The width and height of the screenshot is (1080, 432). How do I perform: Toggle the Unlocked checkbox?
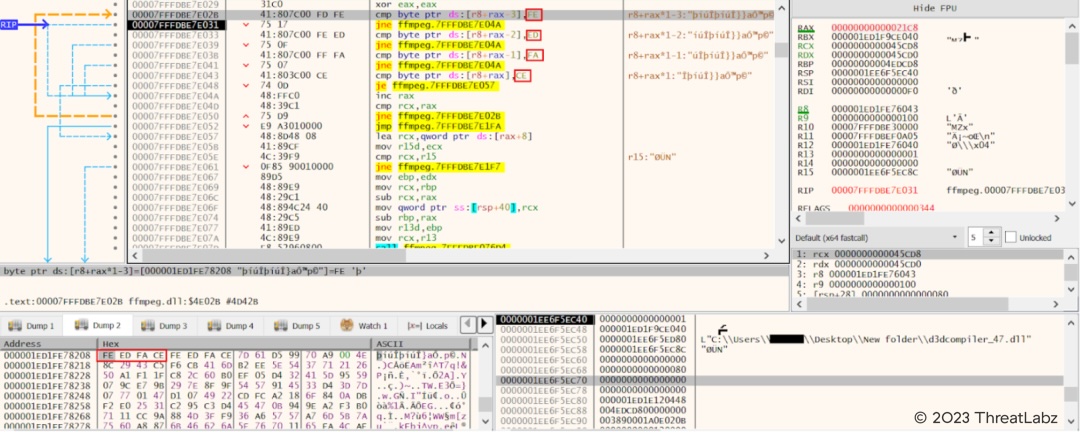(1011, 237)
